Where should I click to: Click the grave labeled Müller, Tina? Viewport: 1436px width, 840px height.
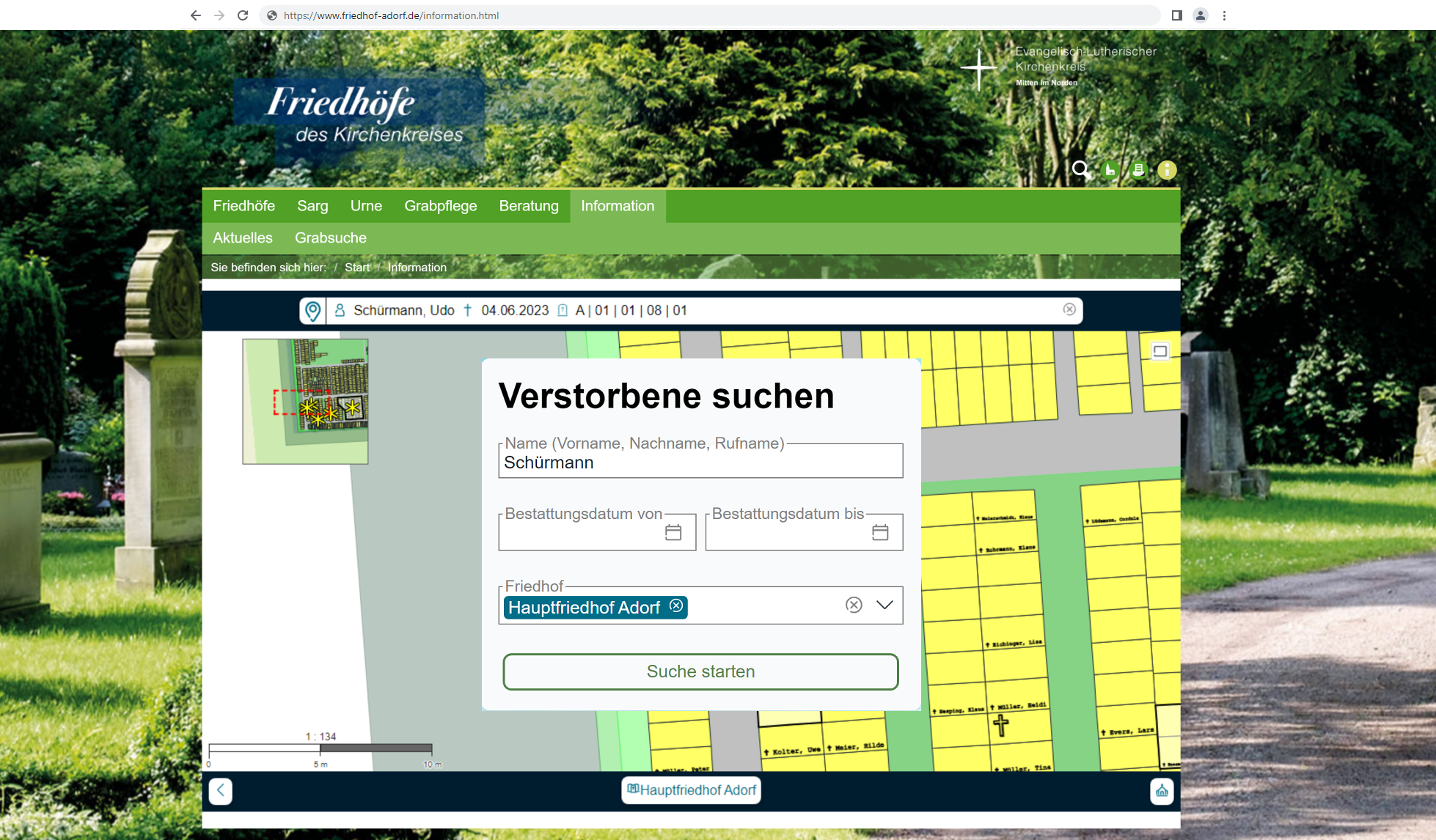[x=1022, y=769]
